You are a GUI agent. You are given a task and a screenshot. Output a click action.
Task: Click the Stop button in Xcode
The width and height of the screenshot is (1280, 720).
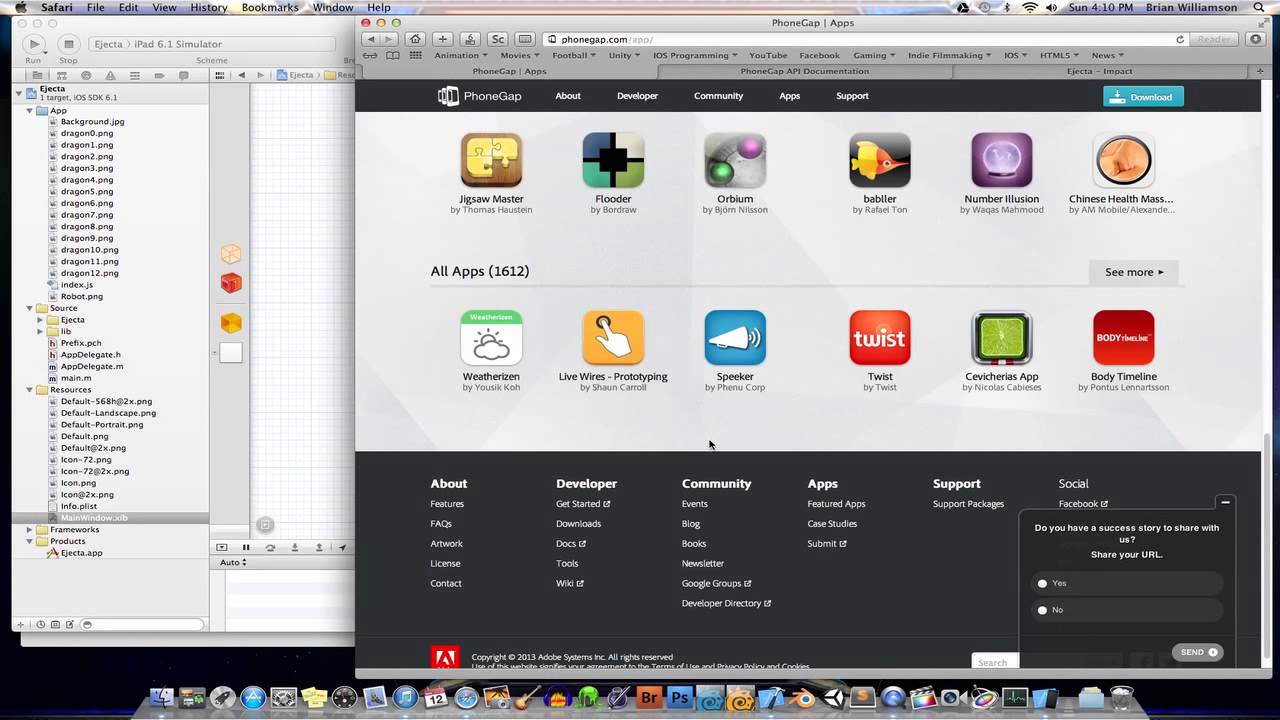point(68,44)
